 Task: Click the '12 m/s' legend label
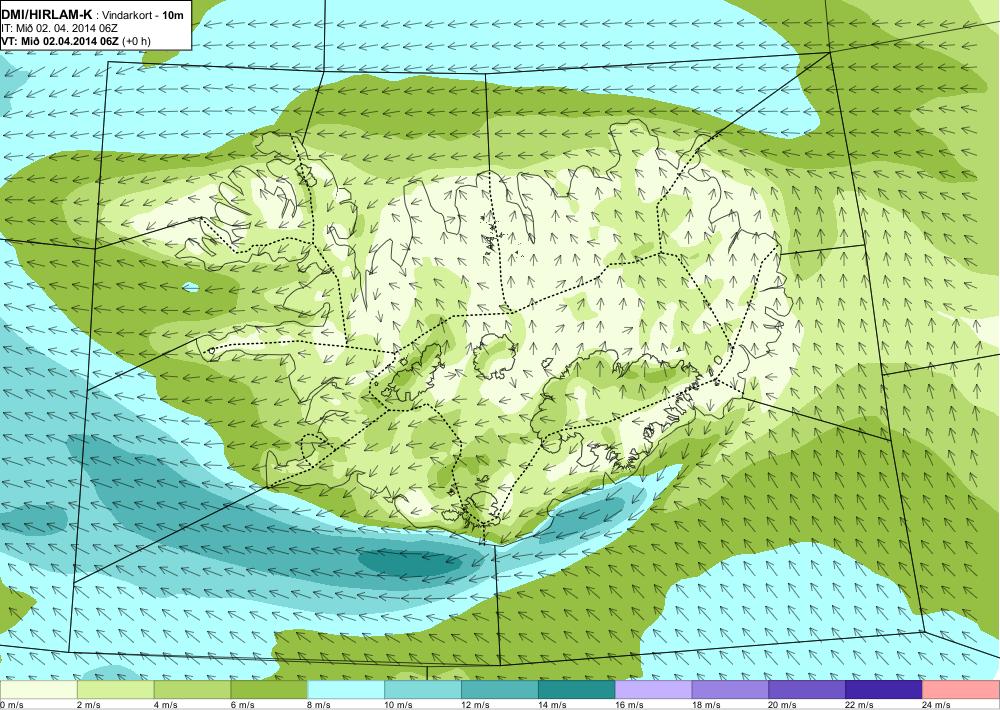tap(476, 705)
